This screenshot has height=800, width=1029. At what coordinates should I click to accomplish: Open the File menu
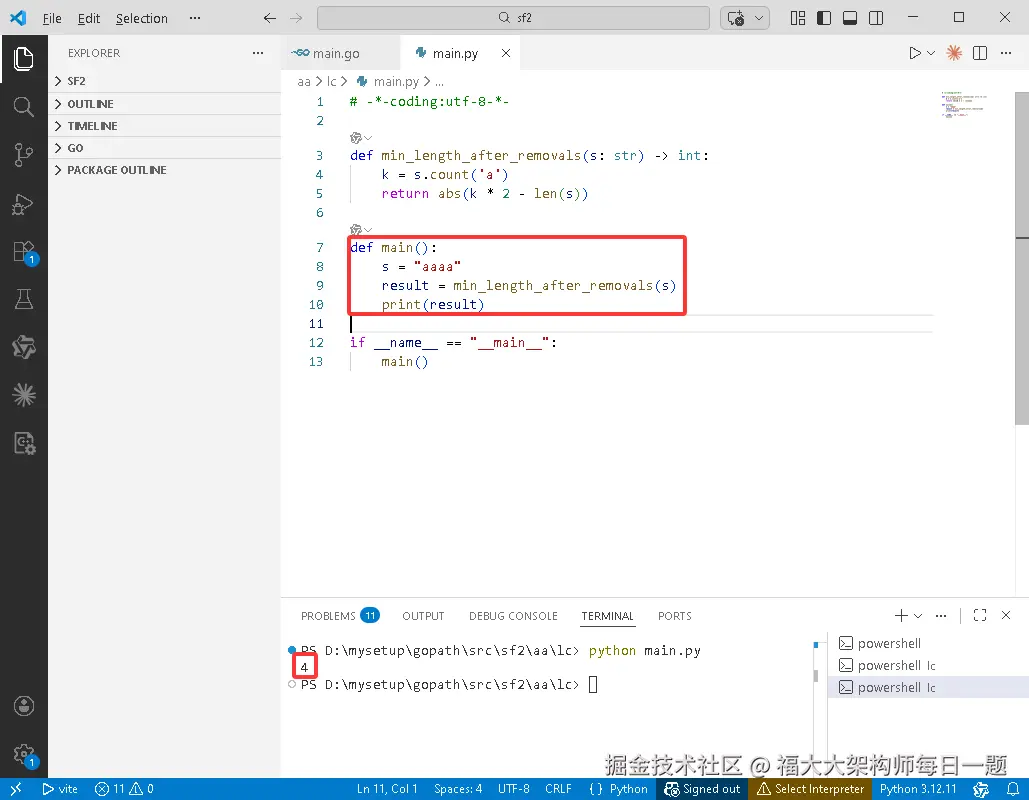(52, 18)
